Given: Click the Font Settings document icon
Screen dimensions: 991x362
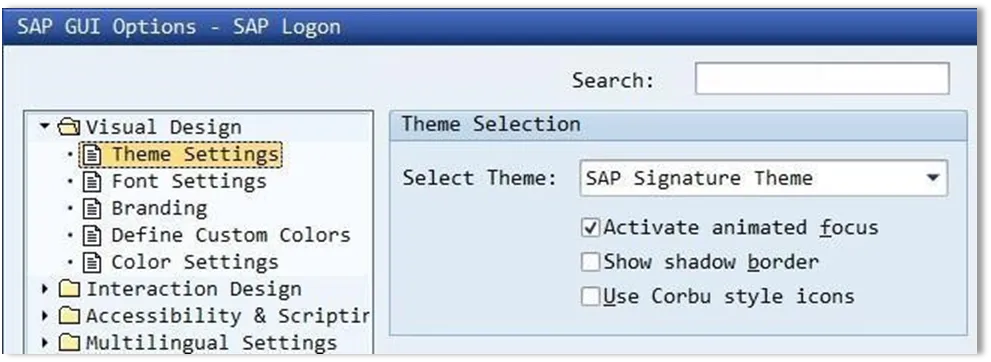Looking at the screenshot, I should (93, 182).
